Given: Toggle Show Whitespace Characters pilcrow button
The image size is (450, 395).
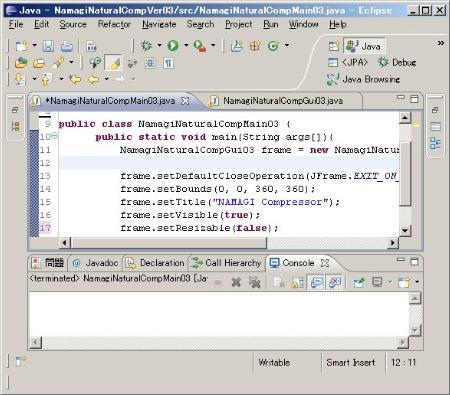Looking at the screenshot, I should click(168, 63).
